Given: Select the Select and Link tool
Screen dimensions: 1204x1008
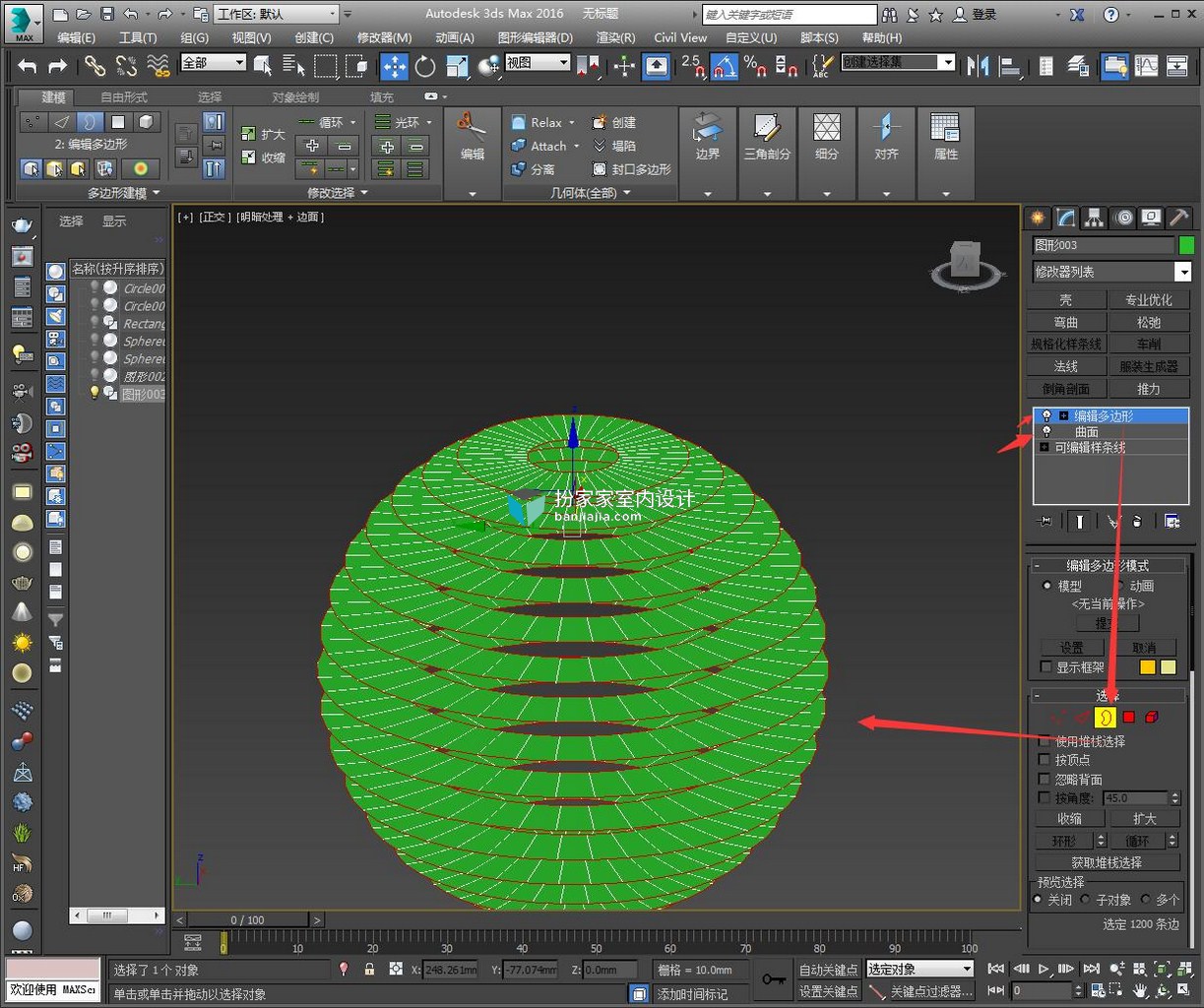Looking at the screenshot, I should coord(95,66).
